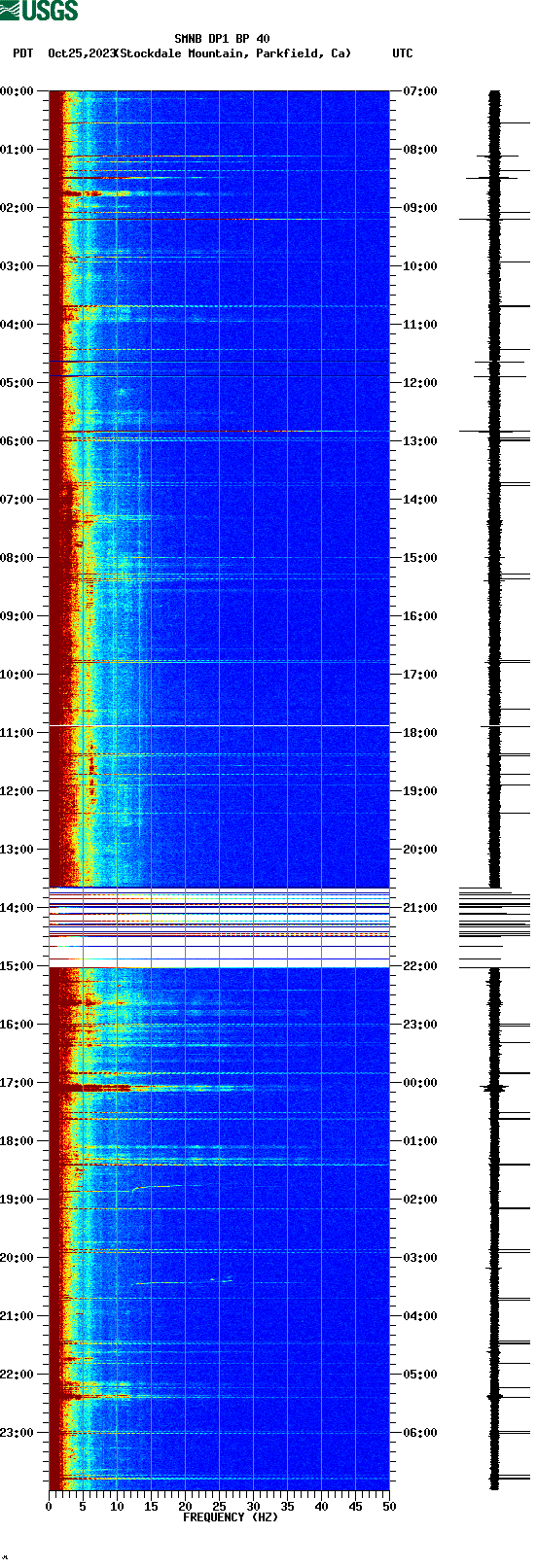Click the USGS logo

click(39, 11)
